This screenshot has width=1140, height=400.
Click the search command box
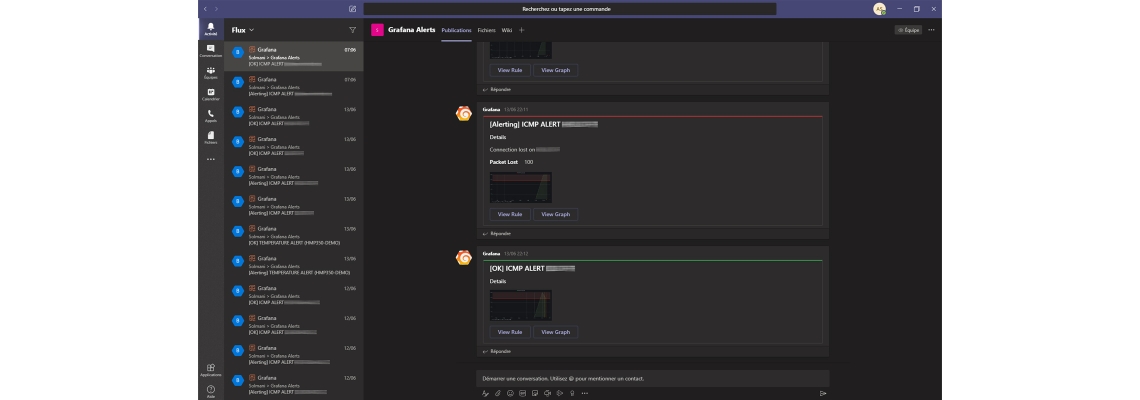[x=566, y=9]
